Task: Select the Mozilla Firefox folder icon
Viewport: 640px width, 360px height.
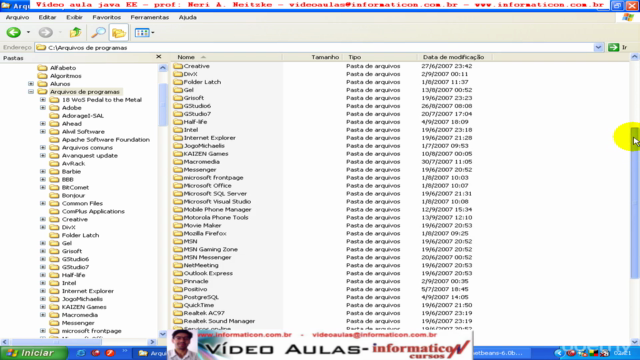Action: coord(178,233)
